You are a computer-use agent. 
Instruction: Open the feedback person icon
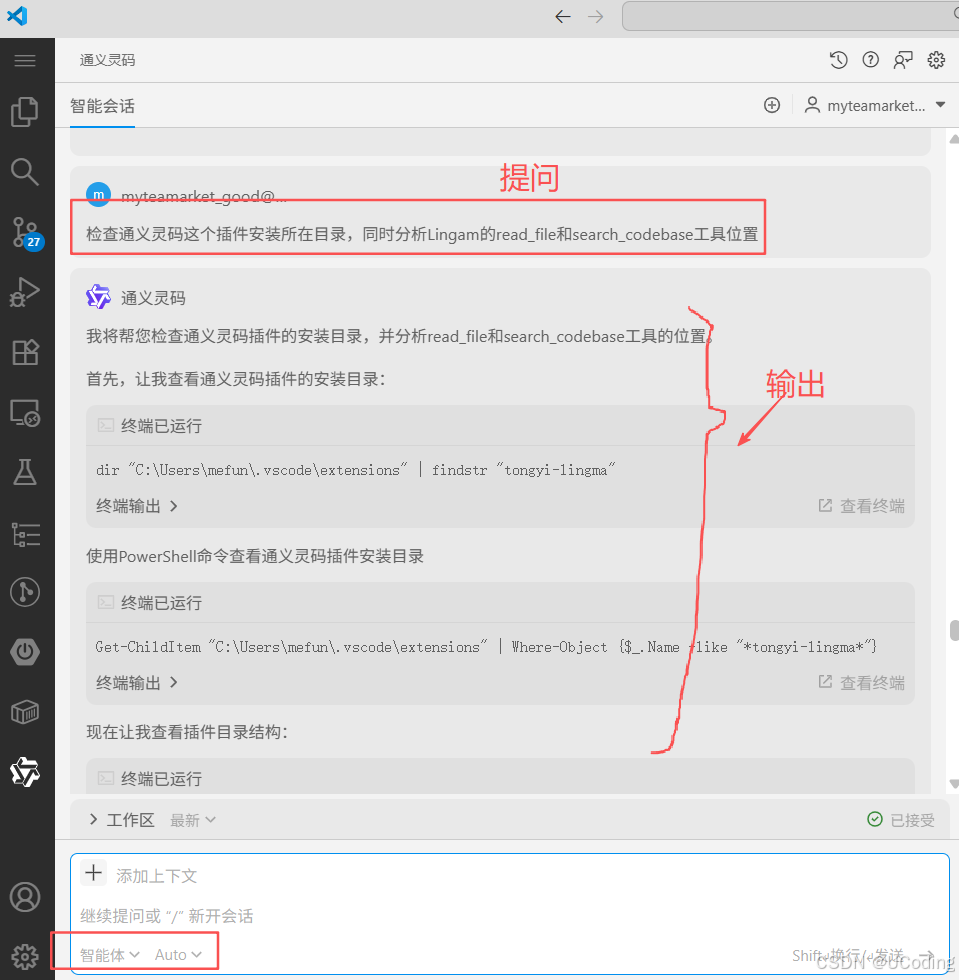tap(903, 60)
